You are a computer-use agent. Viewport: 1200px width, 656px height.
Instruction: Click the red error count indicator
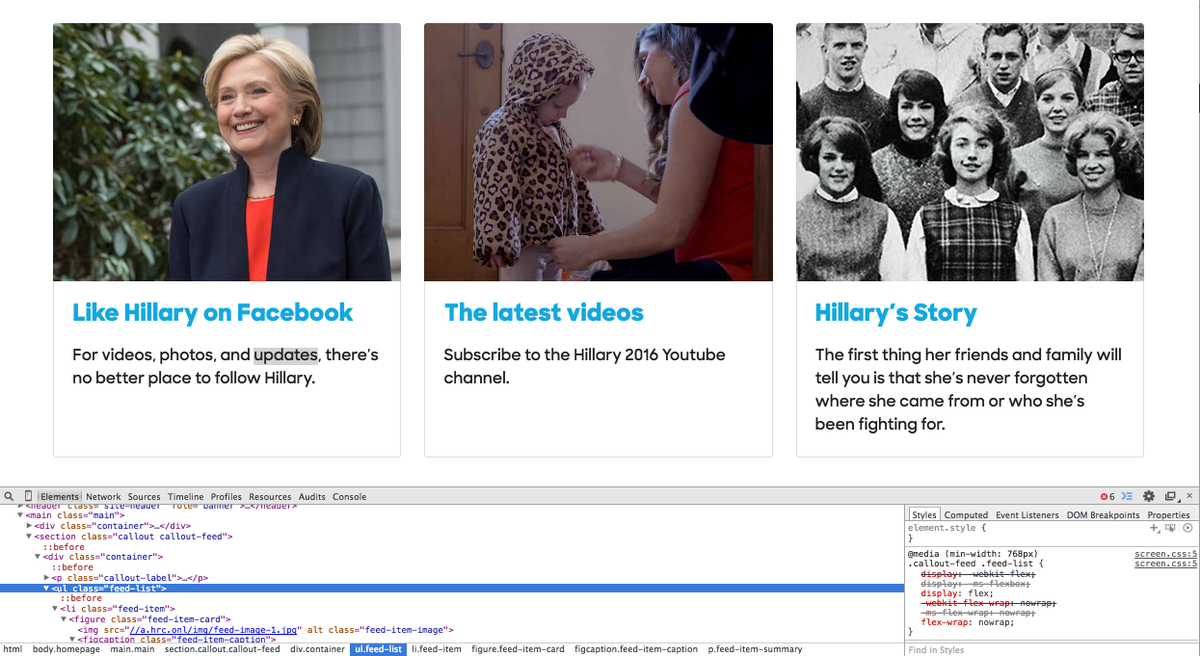click(x=1107, y=497)
